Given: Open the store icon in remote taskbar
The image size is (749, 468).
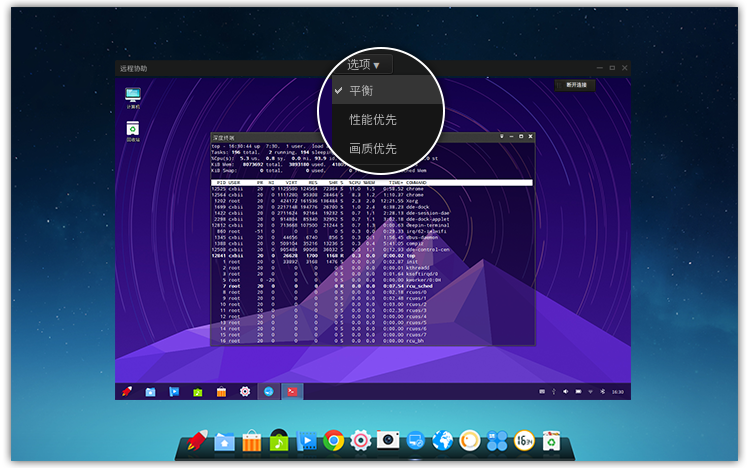Looking at the screenshot, I should click(221, 392).
